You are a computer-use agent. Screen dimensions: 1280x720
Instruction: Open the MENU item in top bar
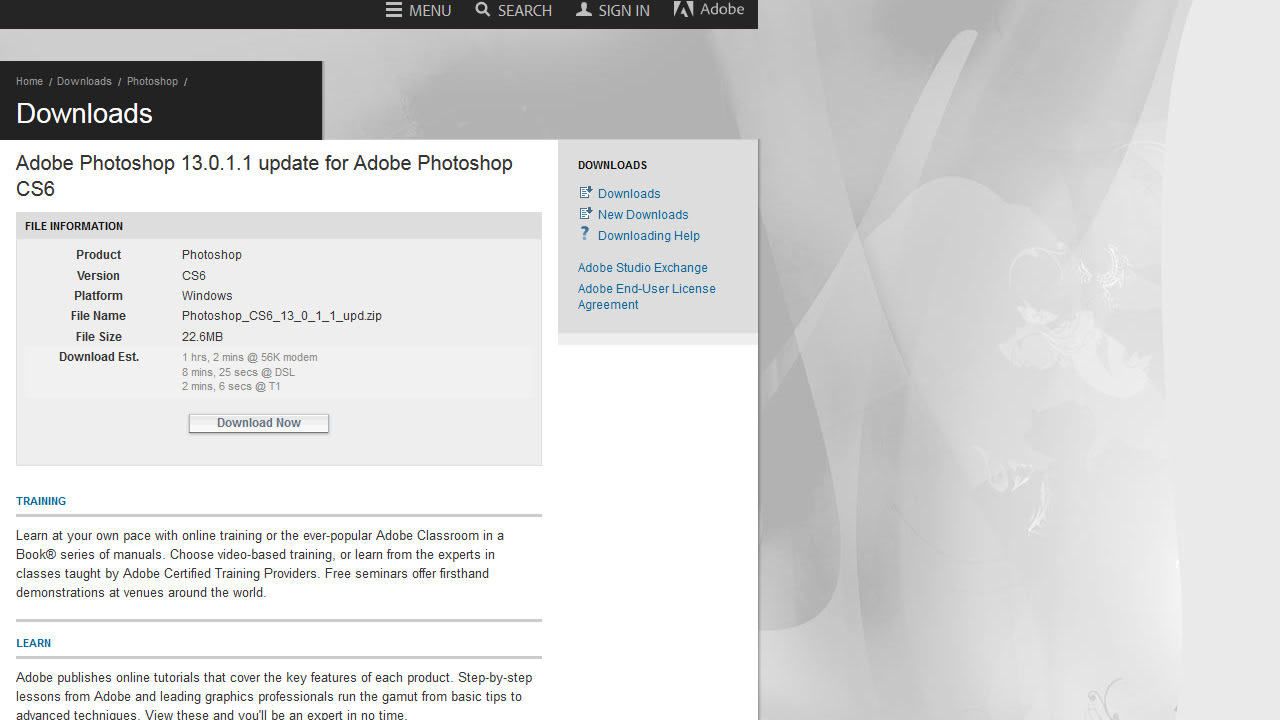click(x=430, y=10)
